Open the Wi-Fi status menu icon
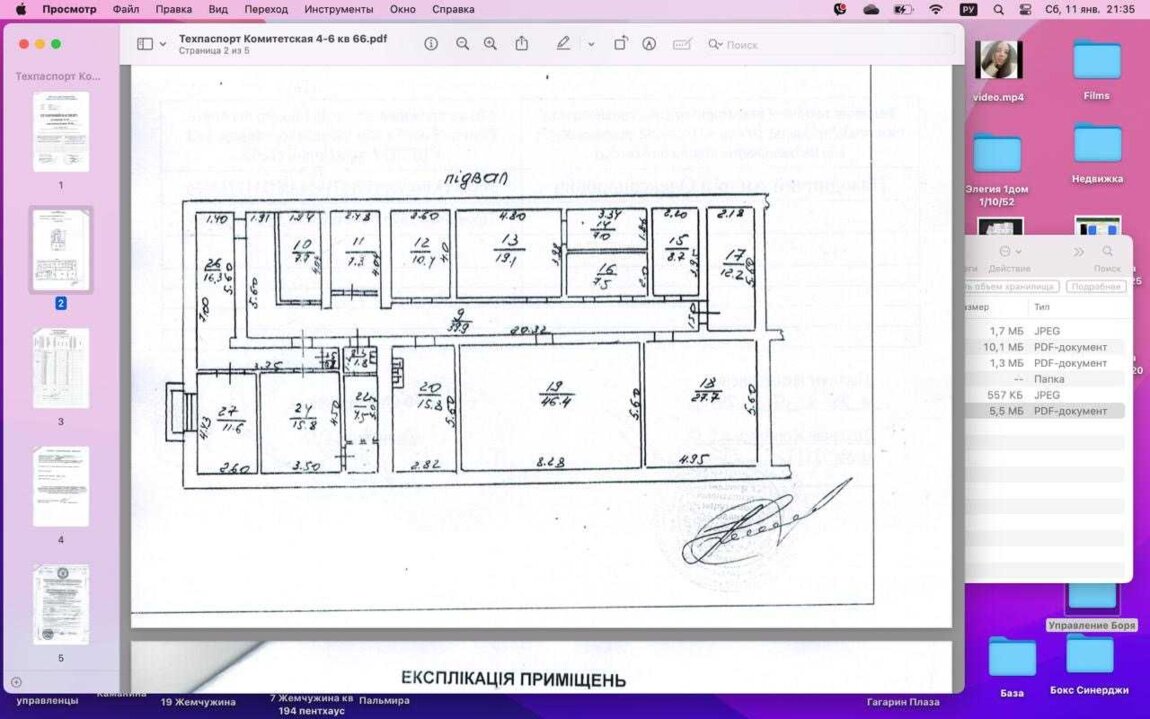 click(936, 9)
